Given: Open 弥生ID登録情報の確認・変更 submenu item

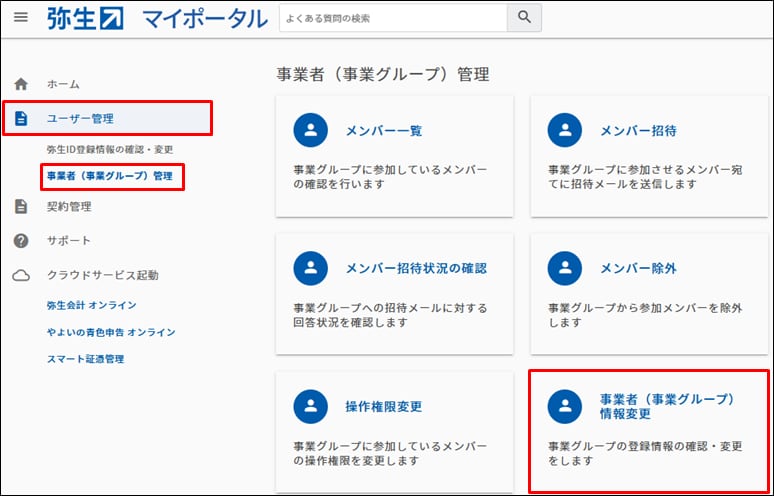Looking at the screenshot, I should (110, 149).
